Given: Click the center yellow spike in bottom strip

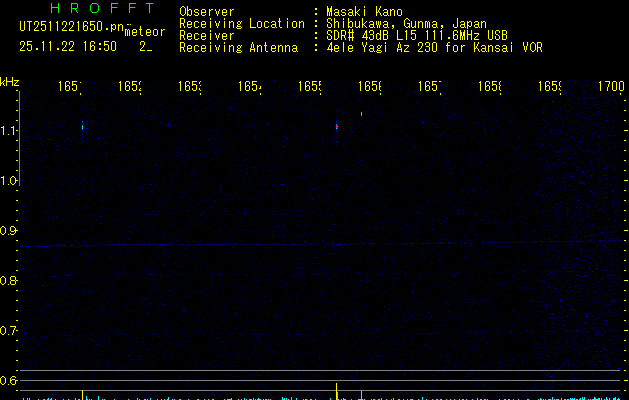Looking at the screenshot, I should [x=337, y=389].
